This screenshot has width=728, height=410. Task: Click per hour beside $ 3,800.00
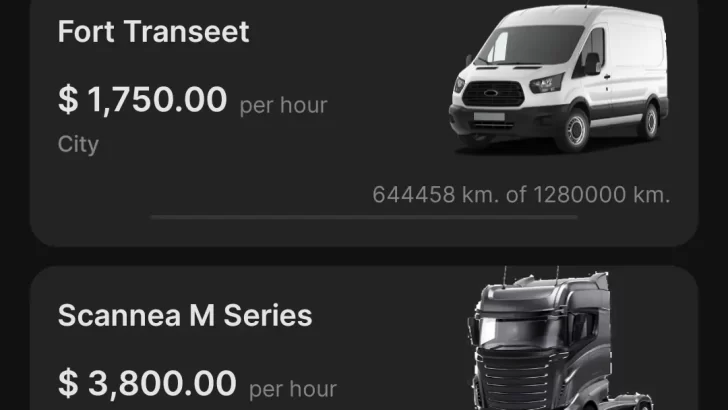click(292, 388)
